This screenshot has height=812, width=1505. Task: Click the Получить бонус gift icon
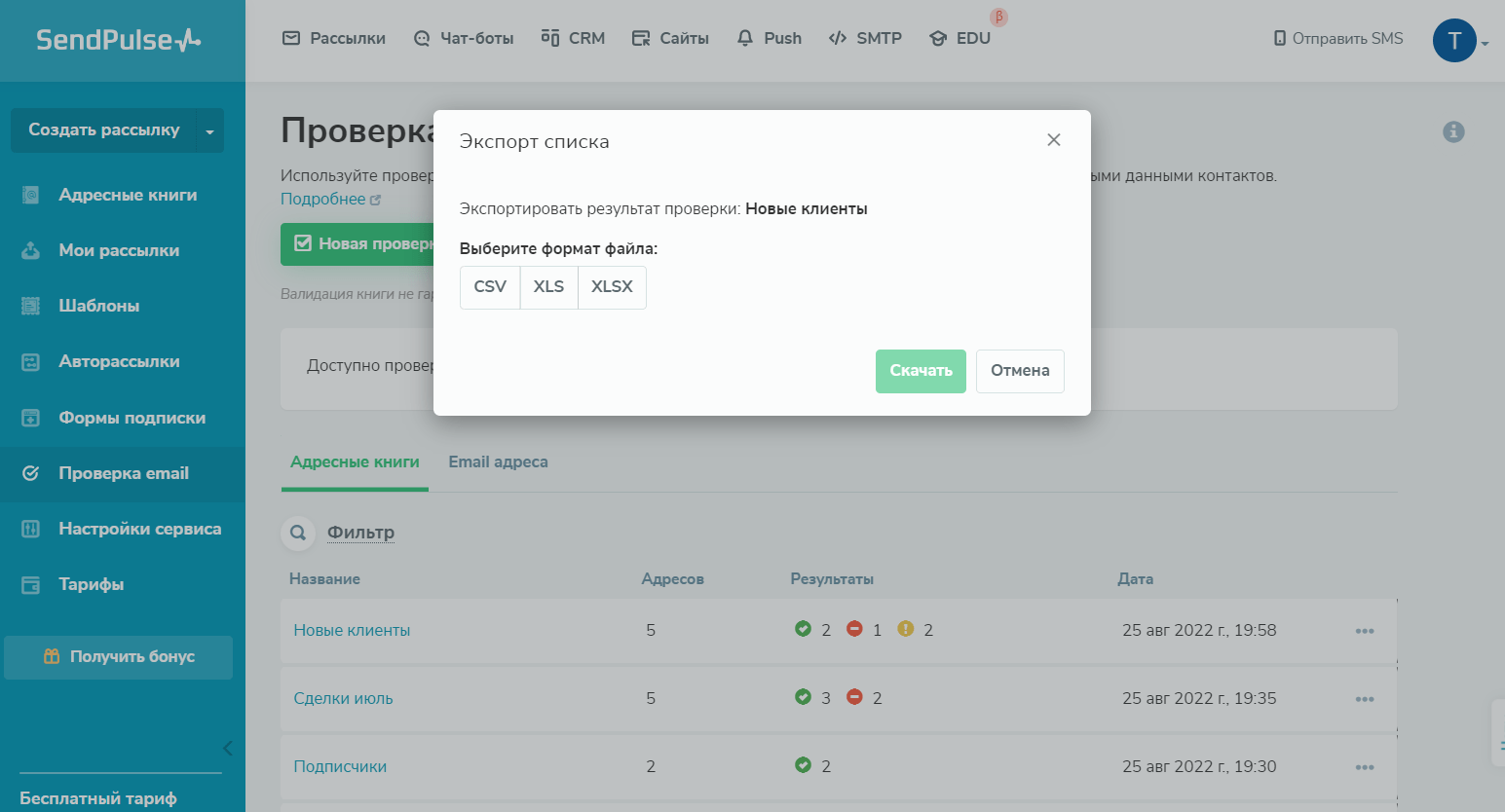pos(52,656)
